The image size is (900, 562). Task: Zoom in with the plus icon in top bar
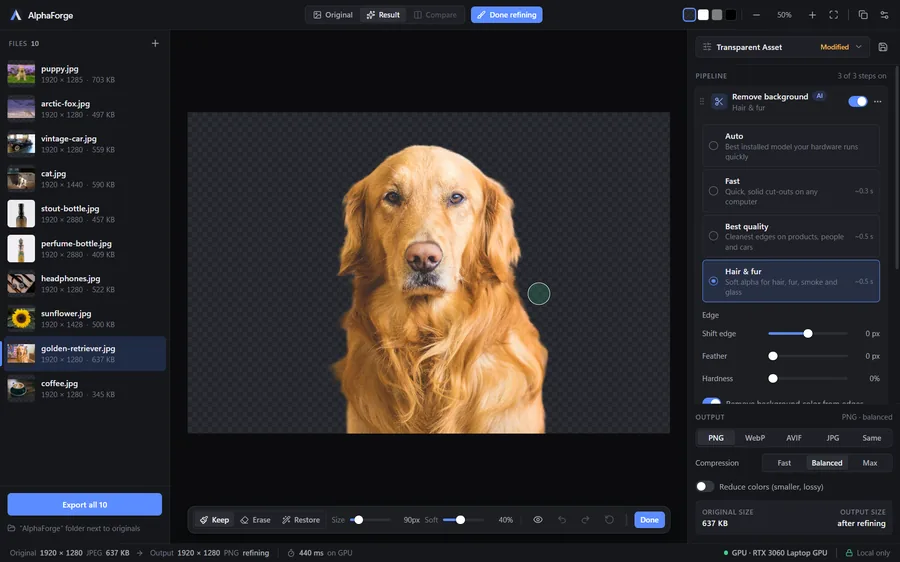point(812,15)
